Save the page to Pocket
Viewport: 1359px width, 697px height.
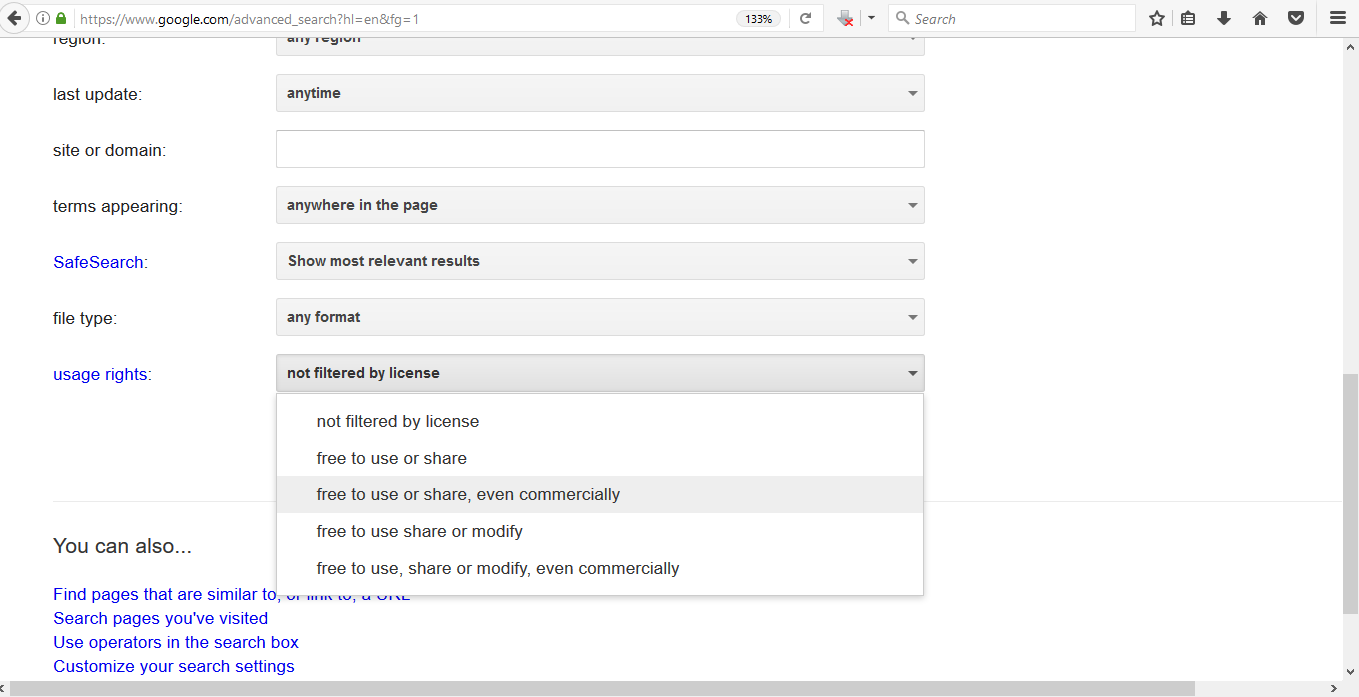click(x=1296, y=18)
